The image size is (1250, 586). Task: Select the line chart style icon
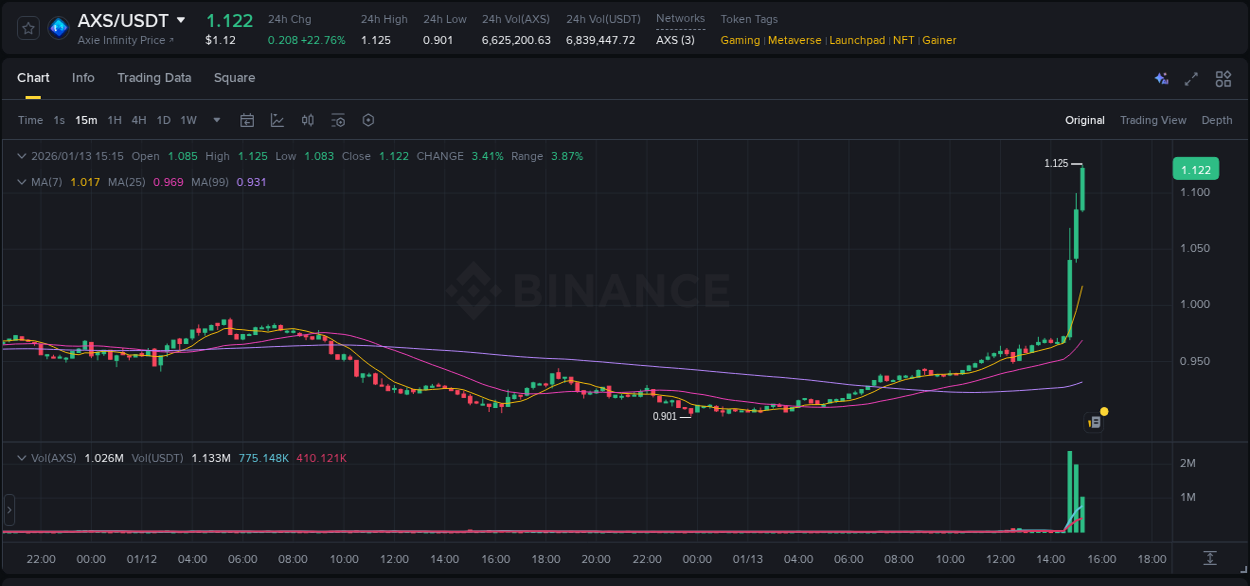(x=277, y=120)
